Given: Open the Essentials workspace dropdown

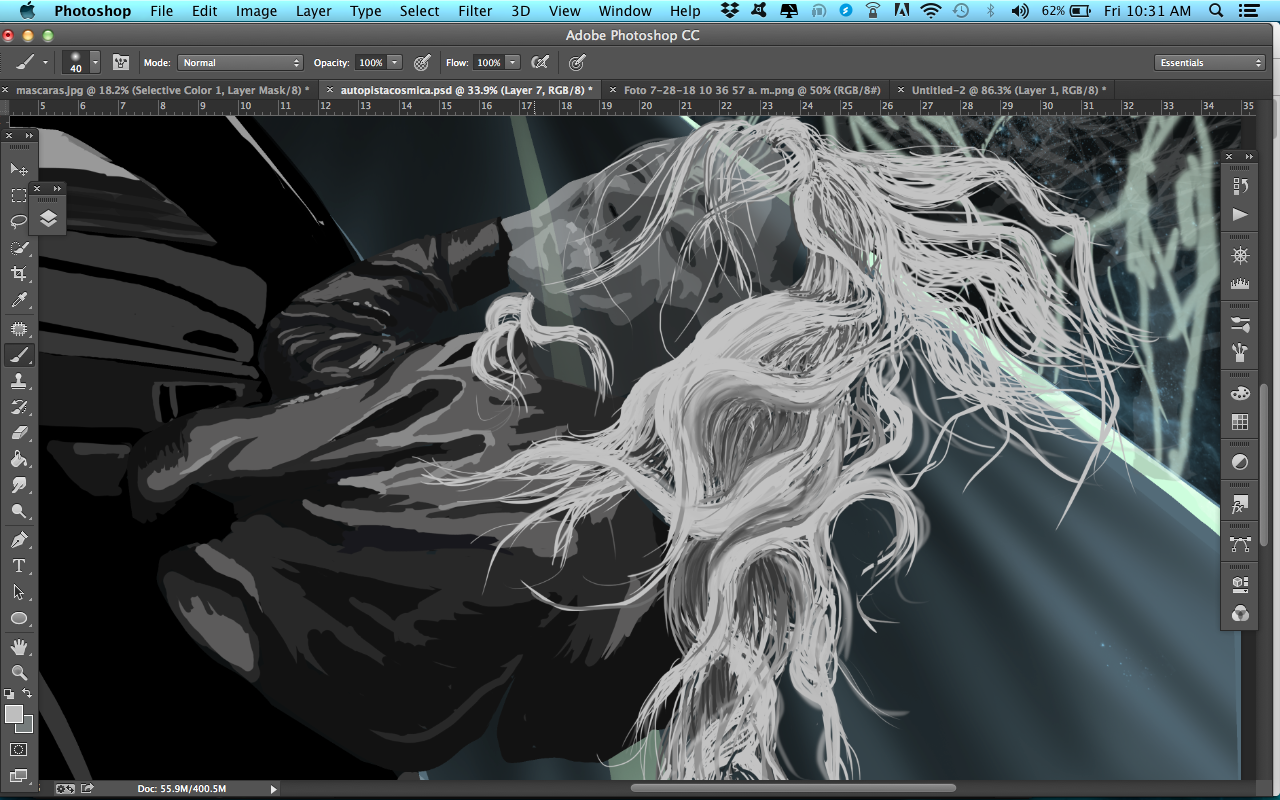Looking at the screenshot, I should (x=1210, y=62).
